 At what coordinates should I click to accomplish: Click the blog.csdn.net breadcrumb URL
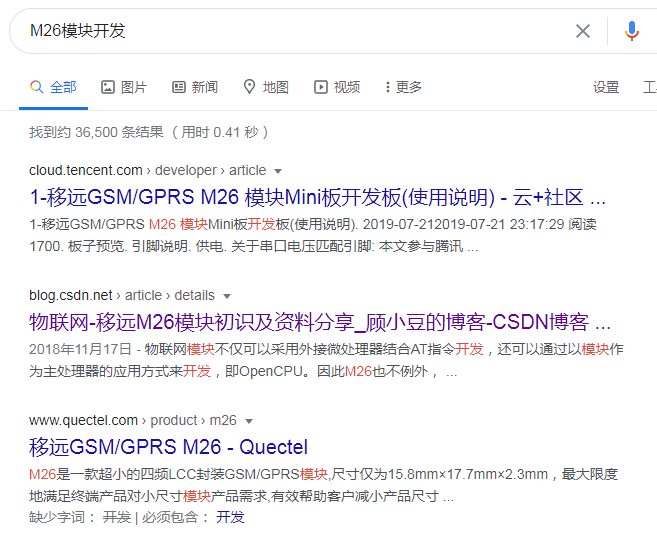[x=122, y=295]
